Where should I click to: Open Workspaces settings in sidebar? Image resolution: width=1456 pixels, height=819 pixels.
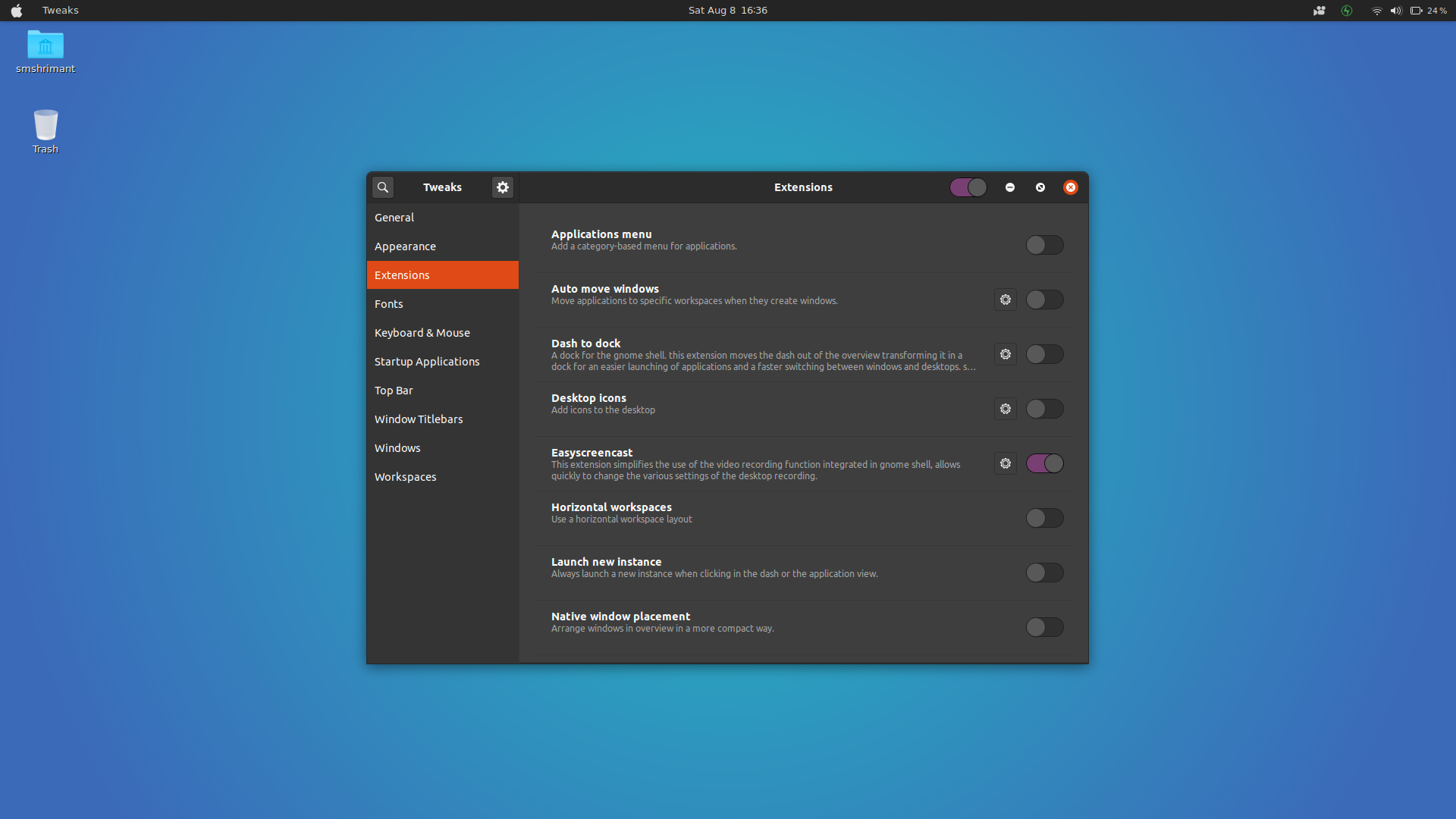point(443,477)
